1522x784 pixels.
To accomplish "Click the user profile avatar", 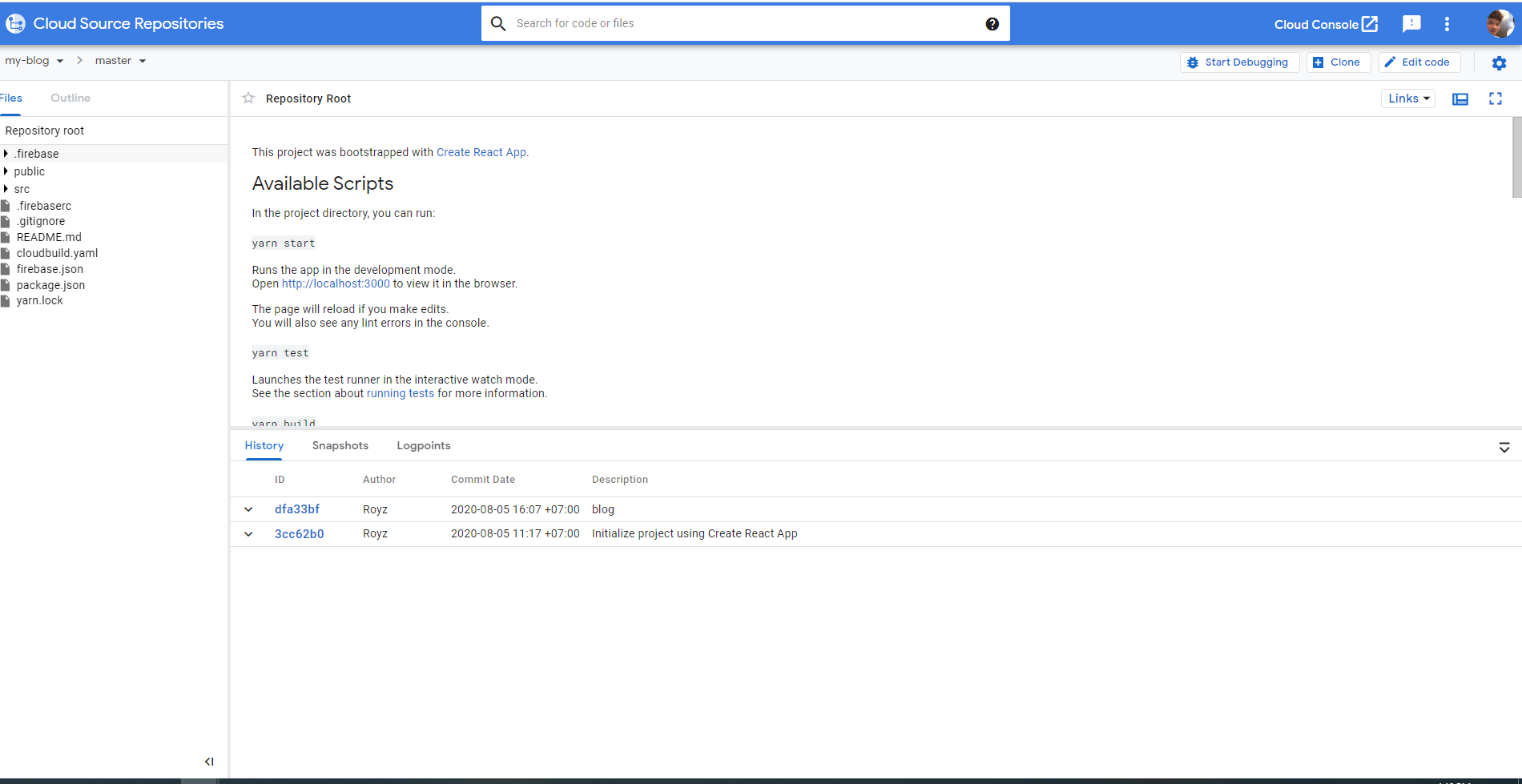I will [1499, 24].
